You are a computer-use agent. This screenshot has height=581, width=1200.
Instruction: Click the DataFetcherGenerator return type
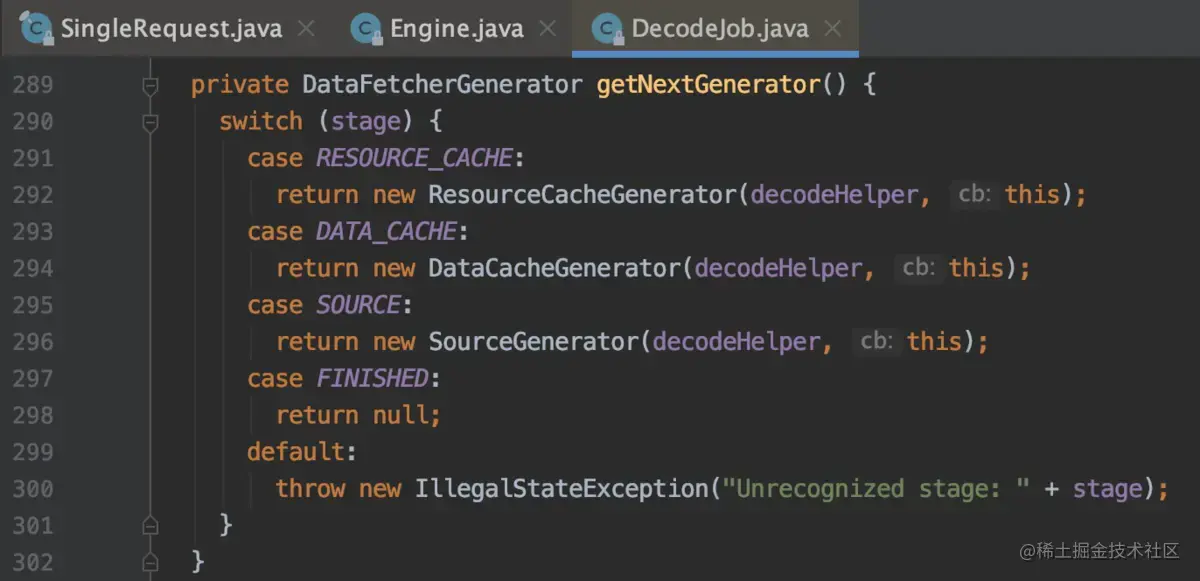click(x=442, y=85)
